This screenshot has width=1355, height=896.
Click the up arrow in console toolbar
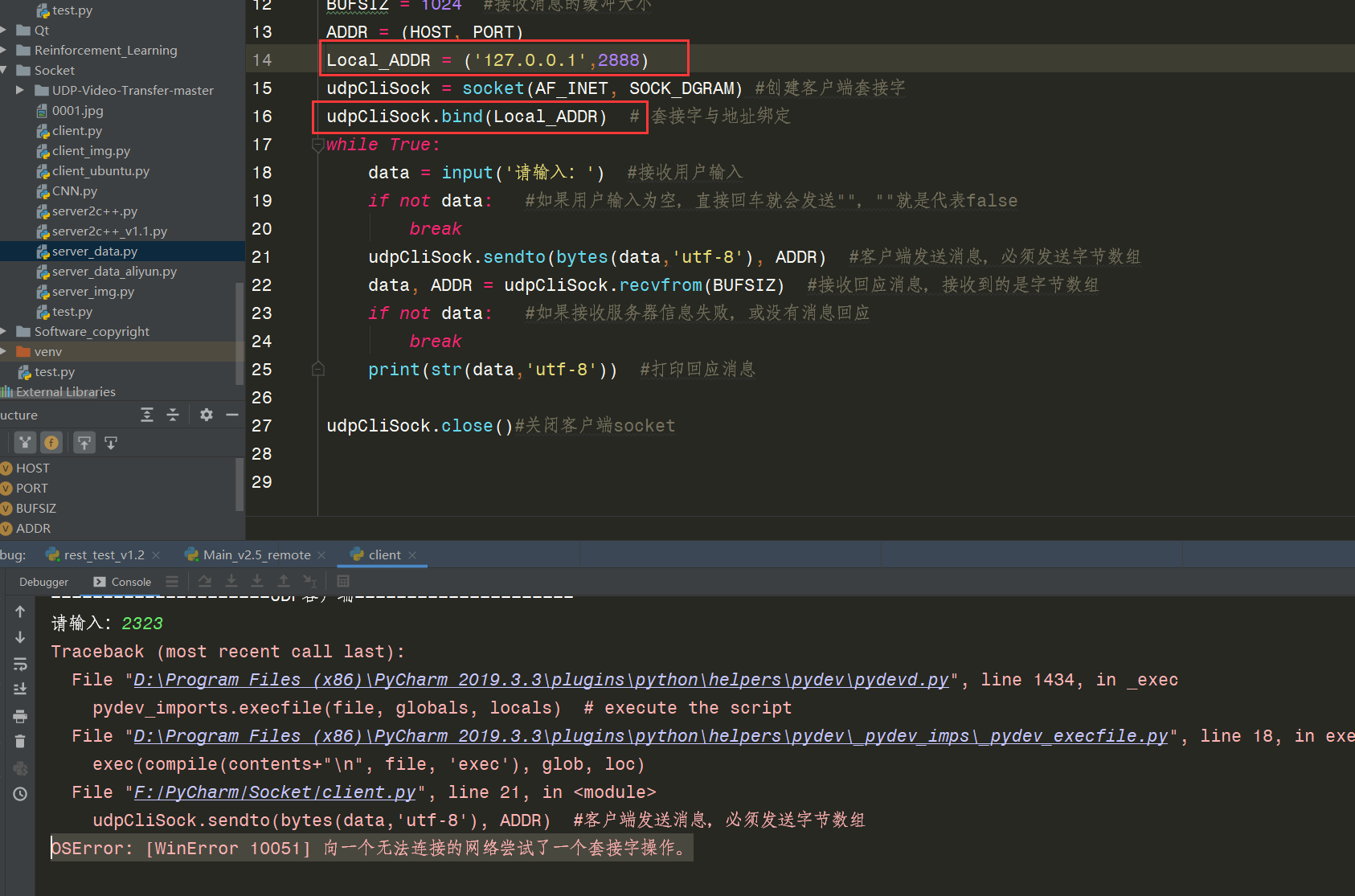coord(20,611)
